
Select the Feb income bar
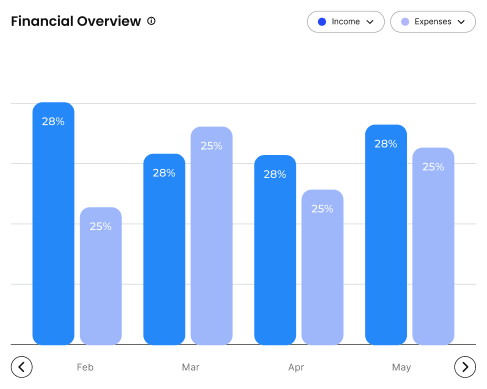53,223
